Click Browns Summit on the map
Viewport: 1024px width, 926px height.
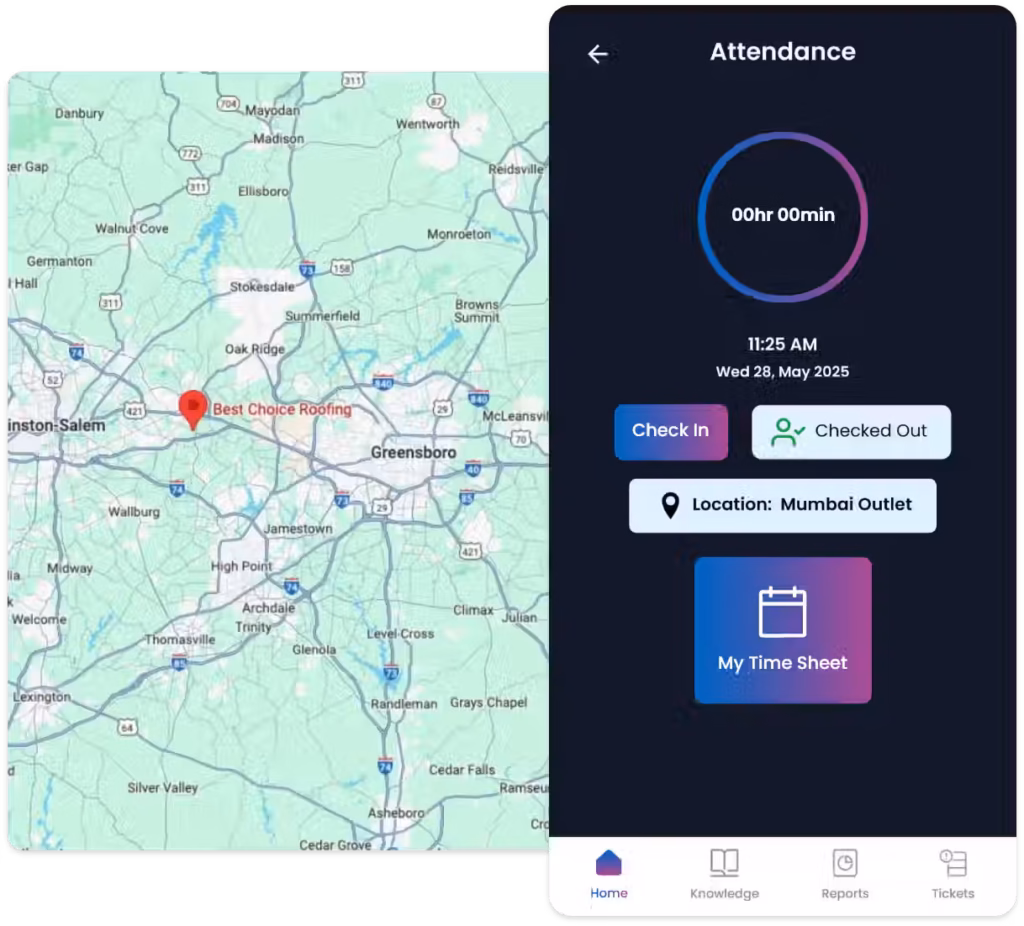tap(477, 311)
